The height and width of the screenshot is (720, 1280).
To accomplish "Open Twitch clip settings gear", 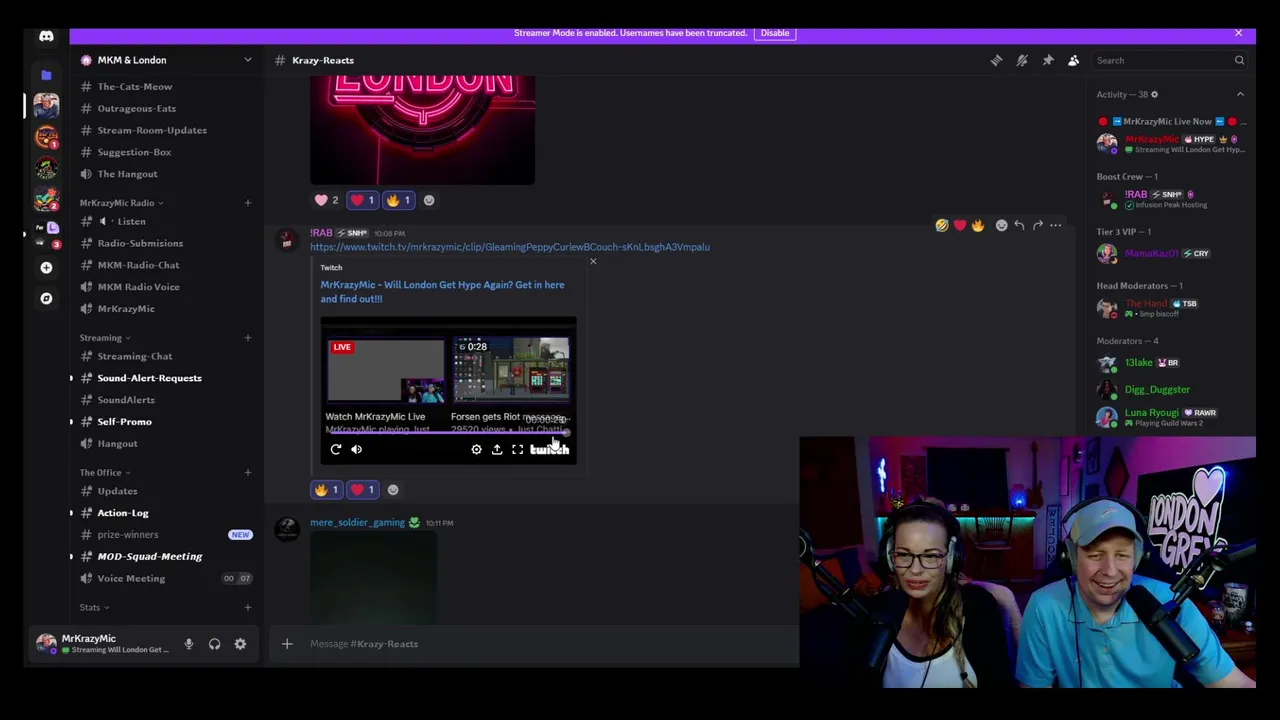I will [476, 450].
